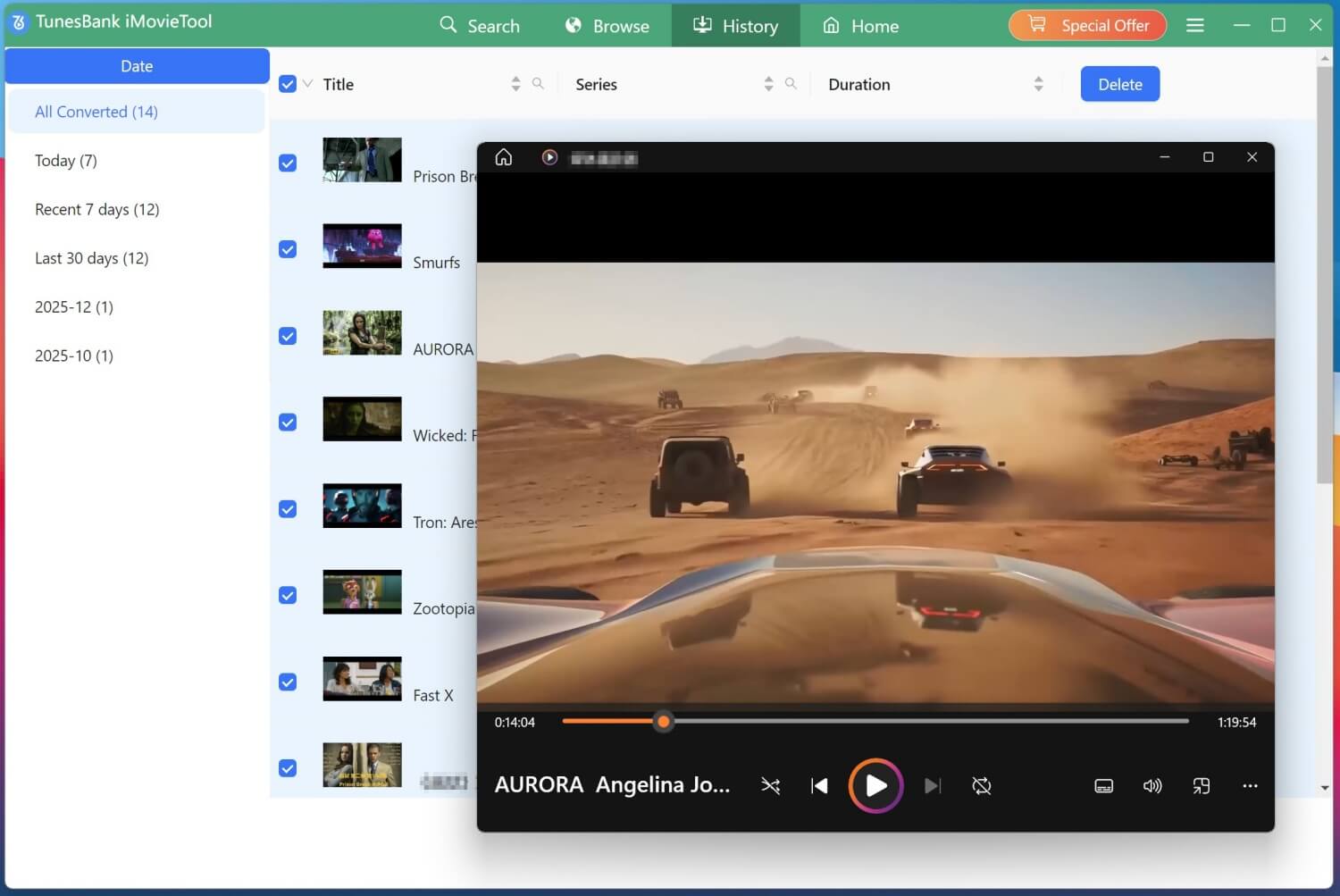Viewport: 1340px width, 896px height.
Task: Open the Search tab
Action: point(480,25)
